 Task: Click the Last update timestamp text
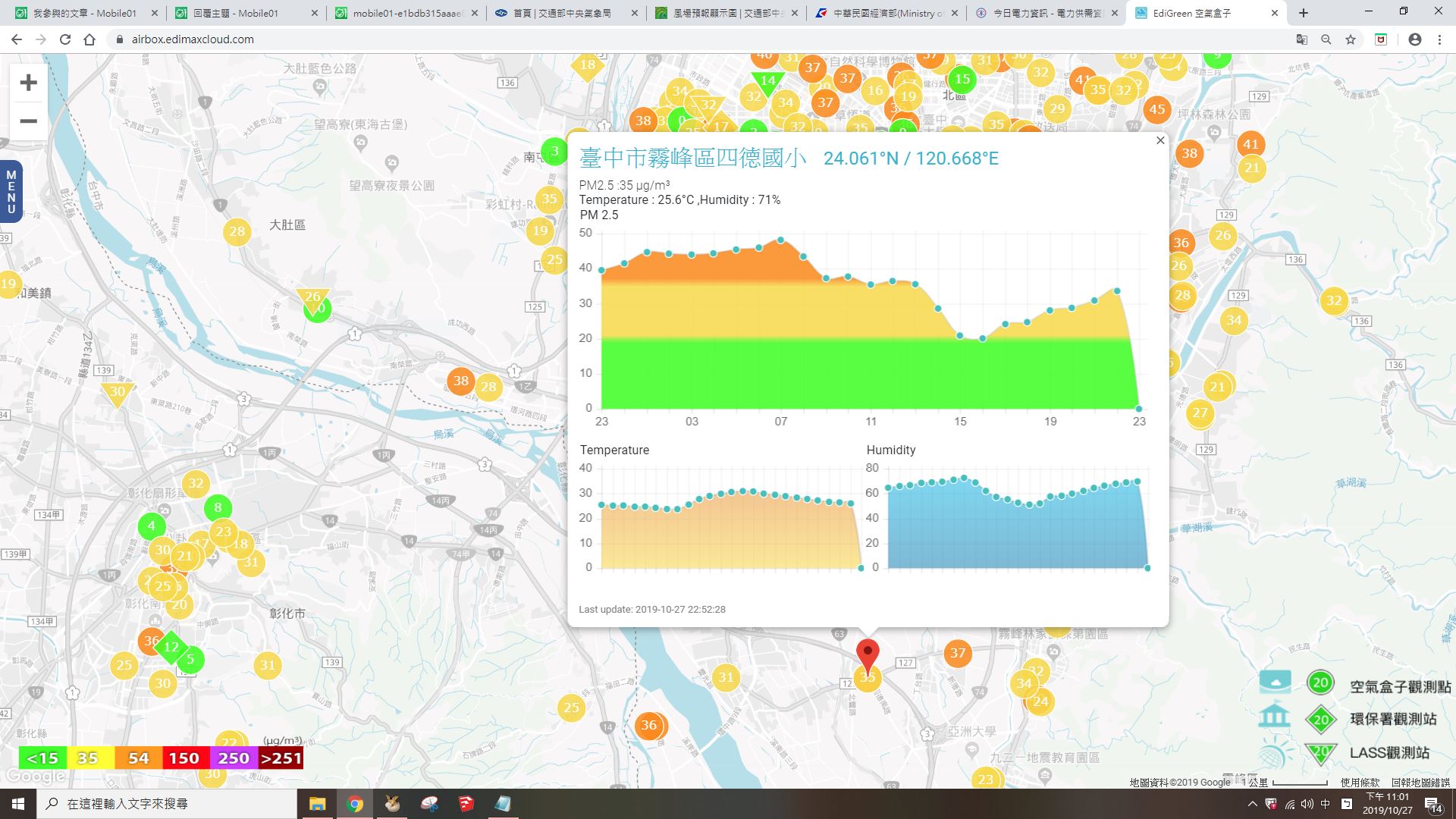click(x=652, y=609)
